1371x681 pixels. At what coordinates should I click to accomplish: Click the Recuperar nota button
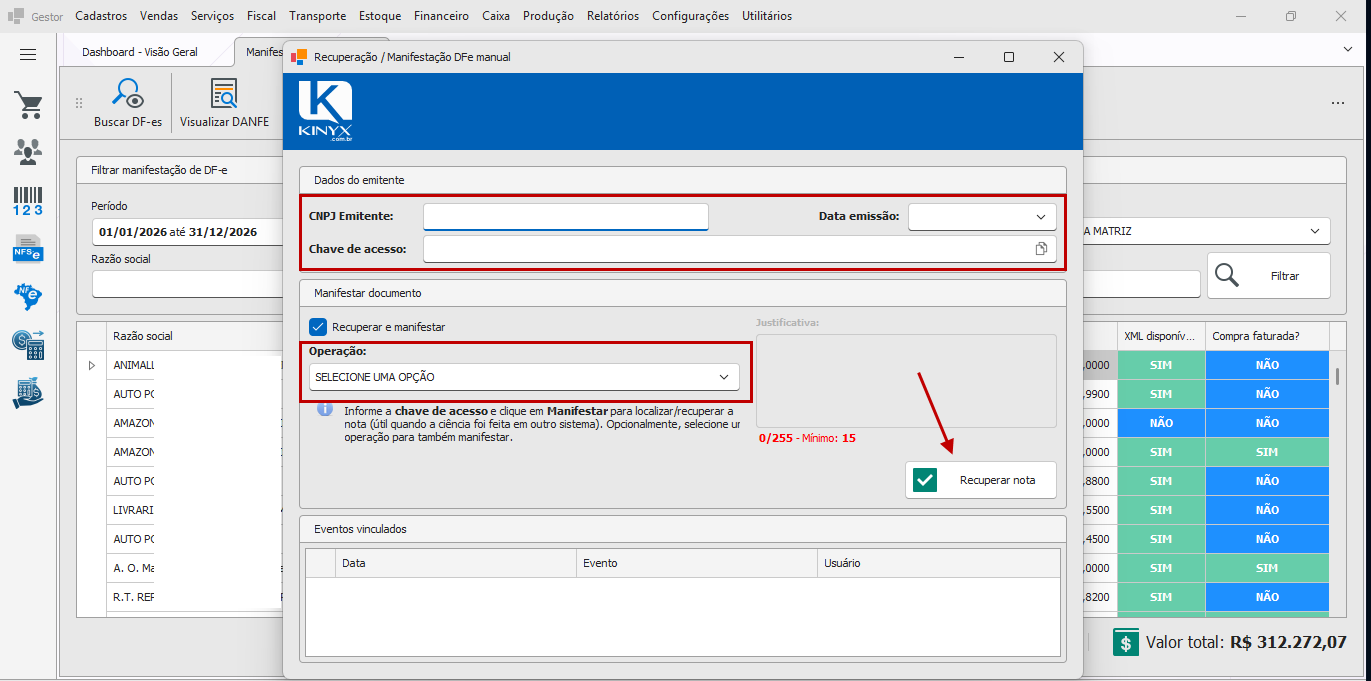coord(981,480)
